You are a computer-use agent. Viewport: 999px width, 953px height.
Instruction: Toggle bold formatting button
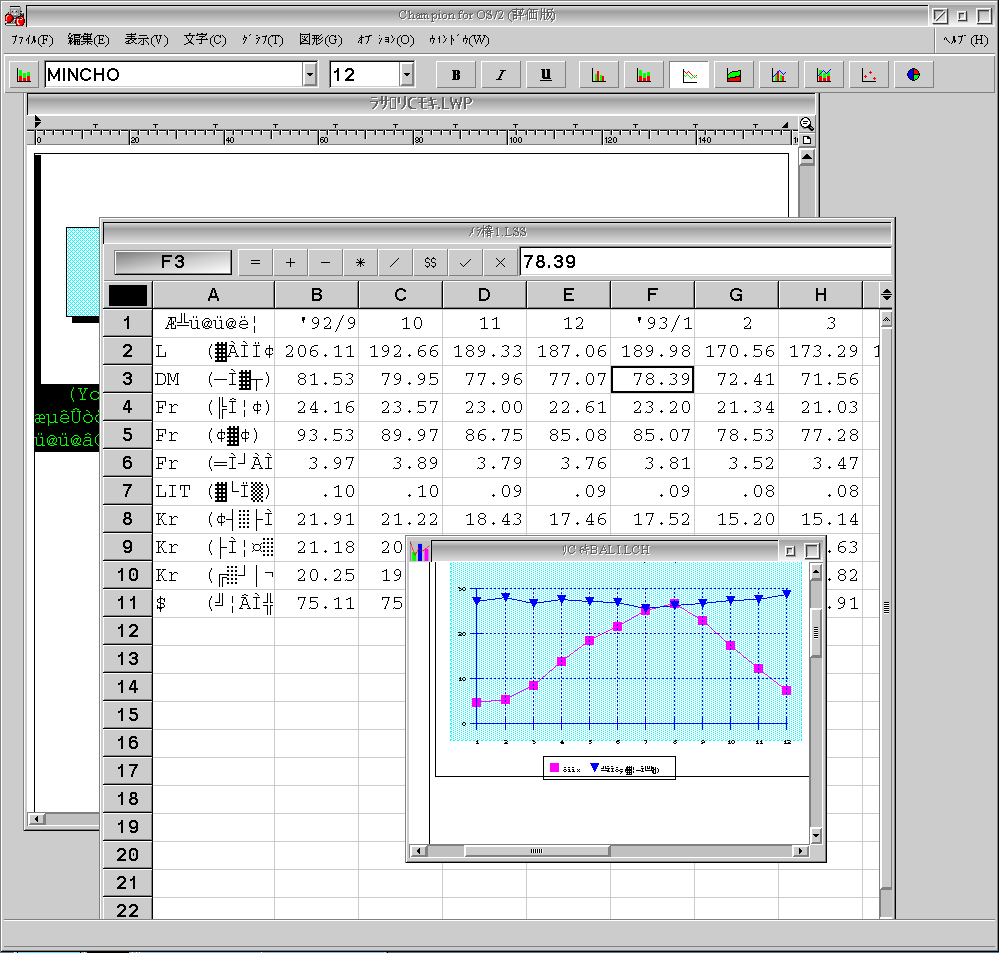(x=456, y=75)
